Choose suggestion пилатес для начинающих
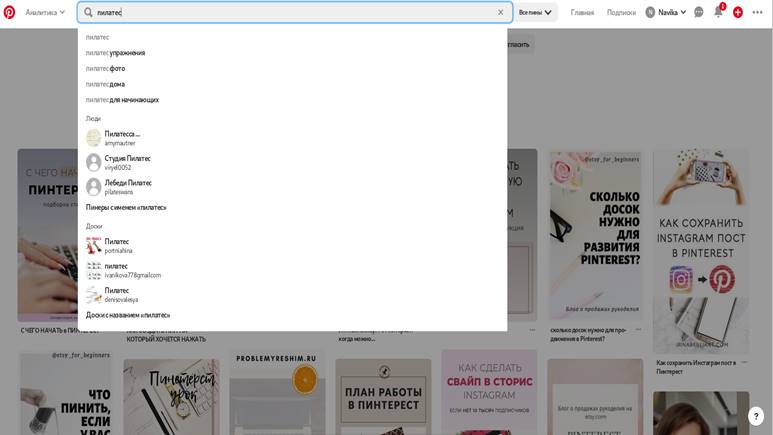The width and height of the screenshot is (773, 435). pos(122,100)
